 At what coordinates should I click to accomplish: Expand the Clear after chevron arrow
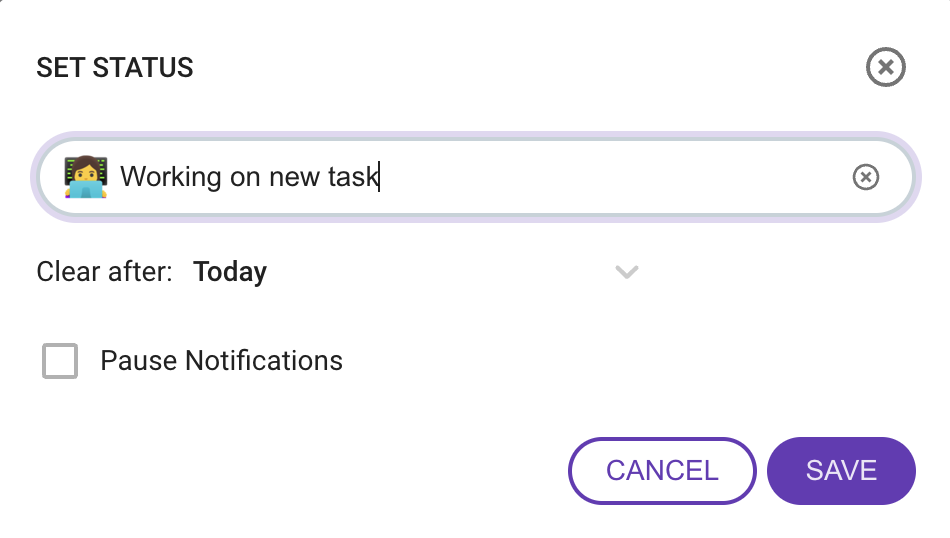626,272
